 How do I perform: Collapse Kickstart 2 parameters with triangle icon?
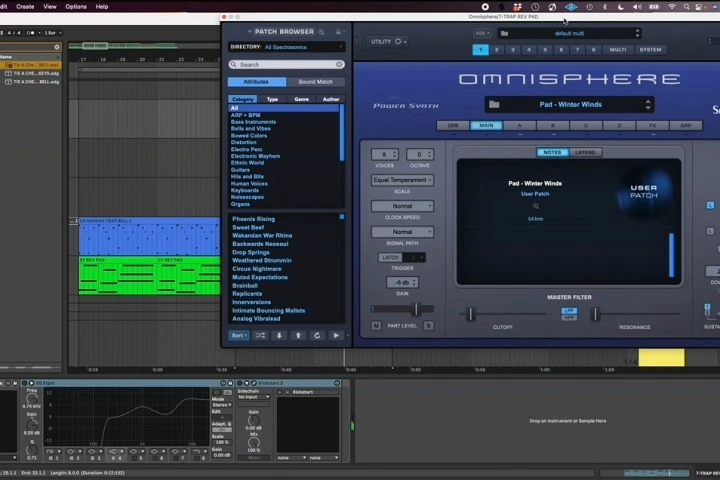(247, 383)
